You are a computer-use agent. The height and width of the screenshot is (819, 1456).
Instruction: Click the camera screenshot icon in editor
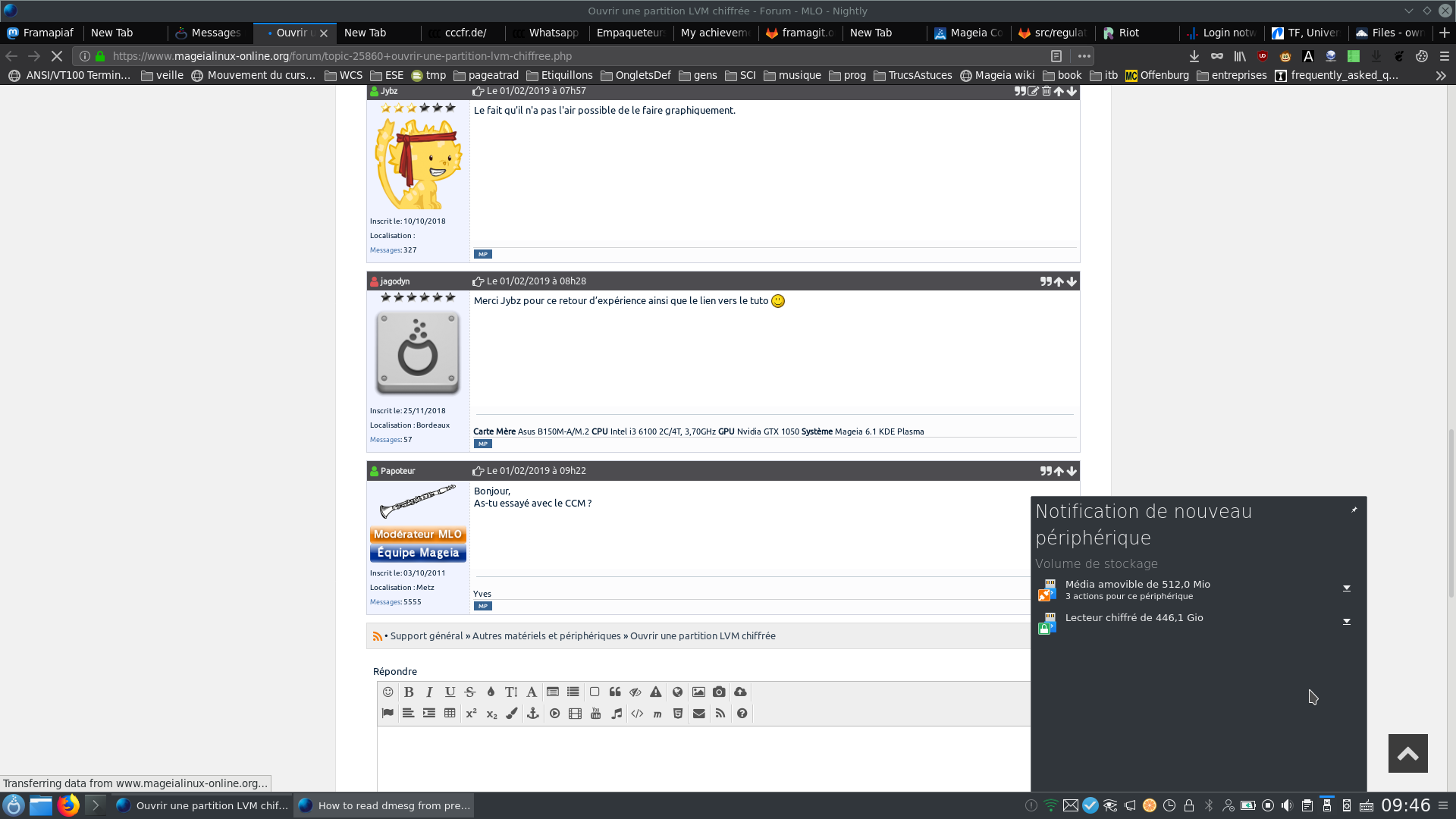click(x=719, y=692)
